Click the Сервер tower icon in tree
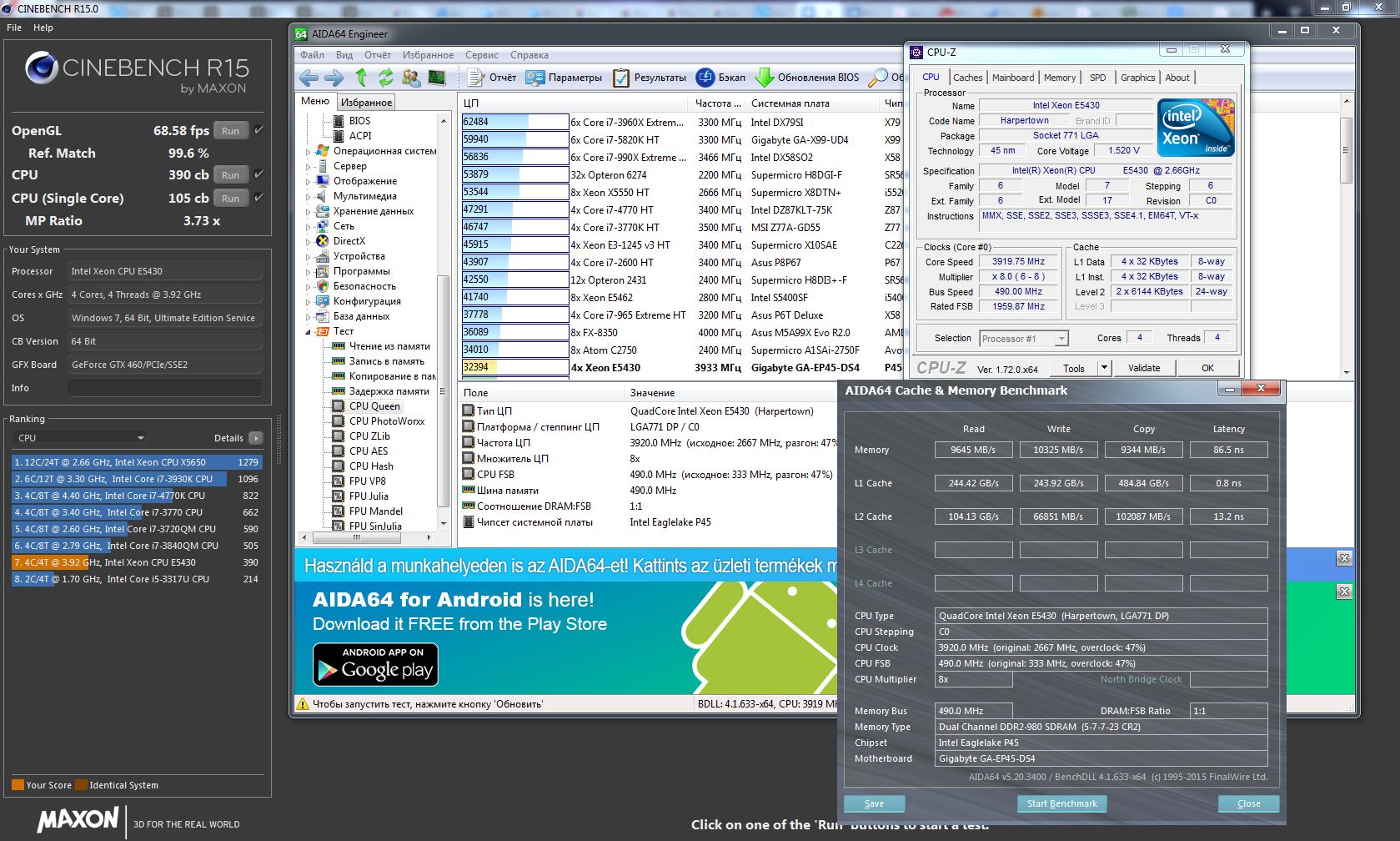 [322, 166]
